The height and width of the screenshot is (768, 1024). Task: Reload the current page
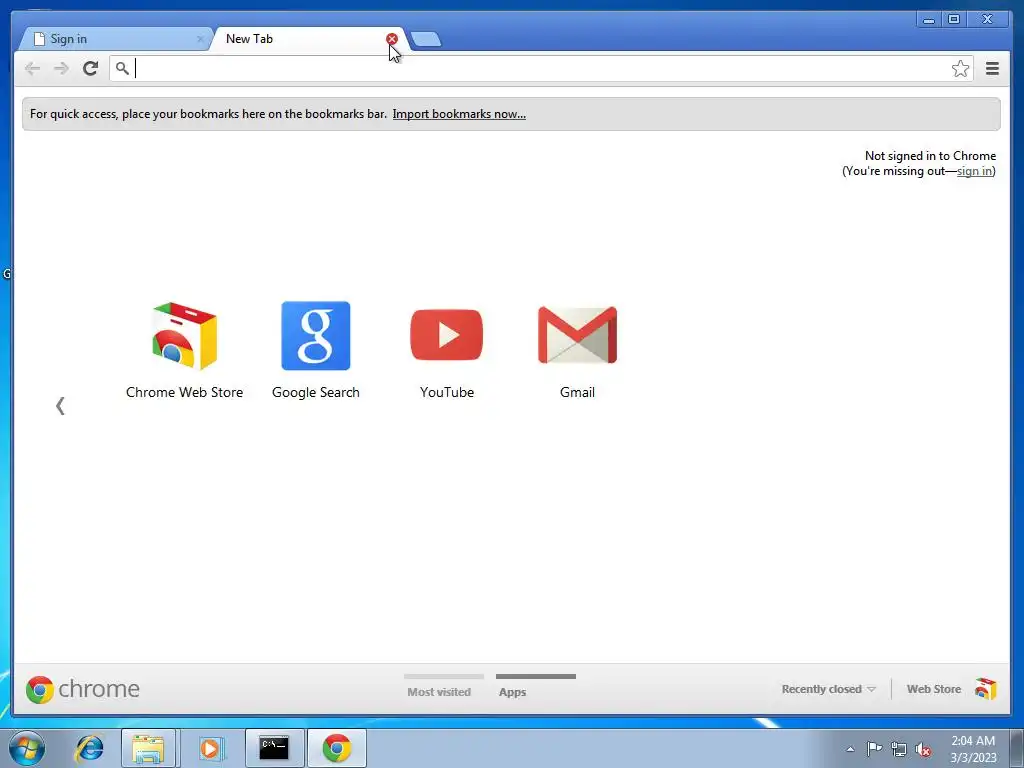pyautogui.click(x=90, y=68)
